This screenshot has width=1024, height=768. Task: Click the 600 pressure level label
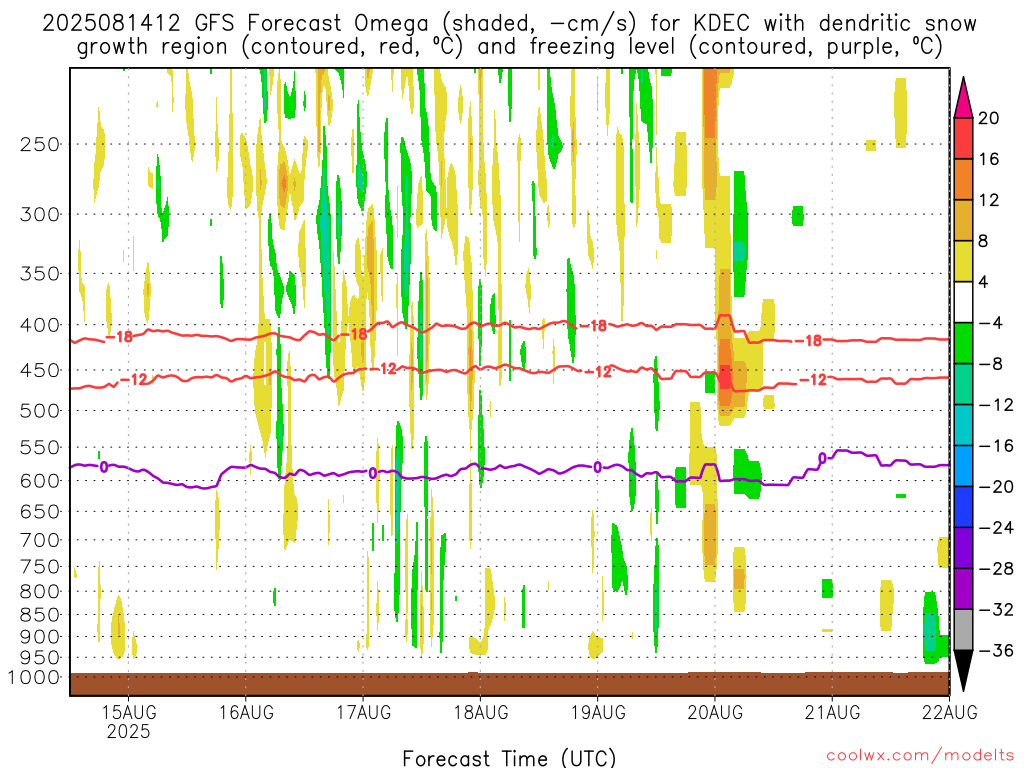[40, 481]
